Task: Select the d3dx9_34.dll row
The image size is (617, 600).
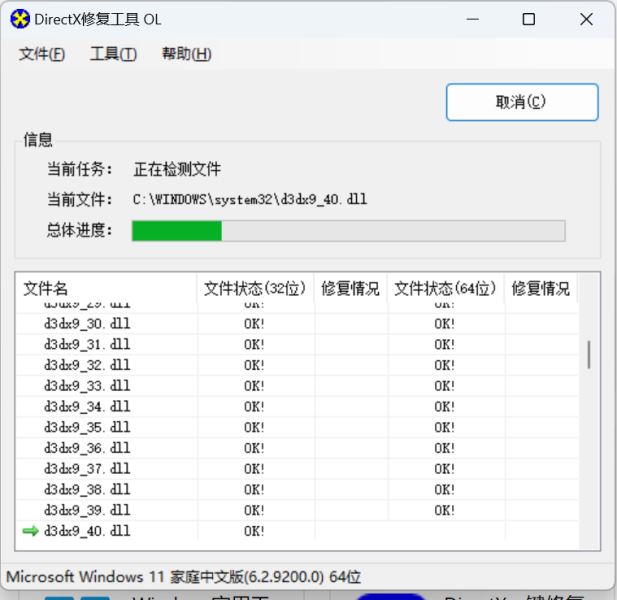Action: coord(297,407)
